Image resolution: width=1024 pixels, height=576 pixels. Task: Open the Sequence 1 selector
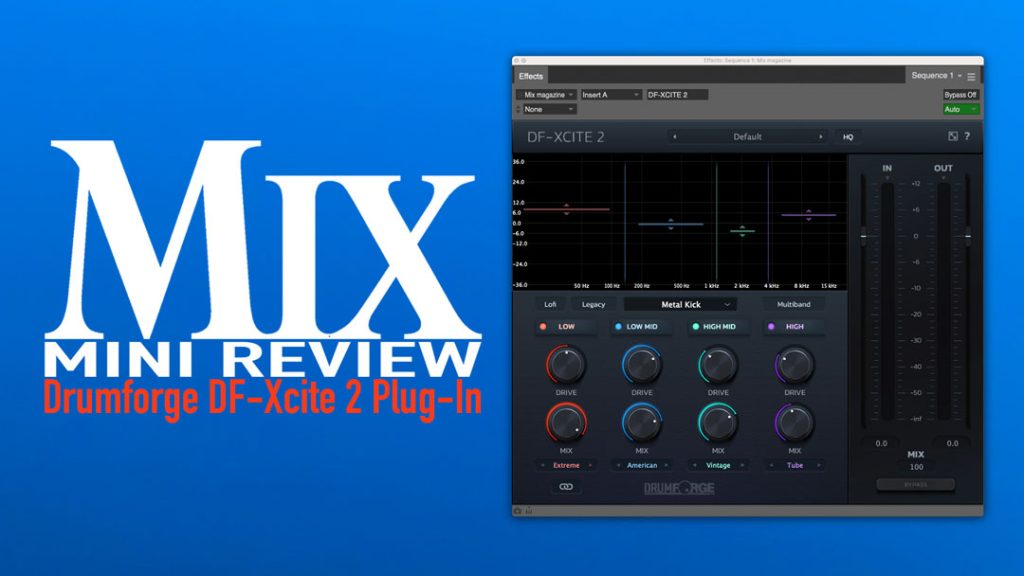[935, 76]
